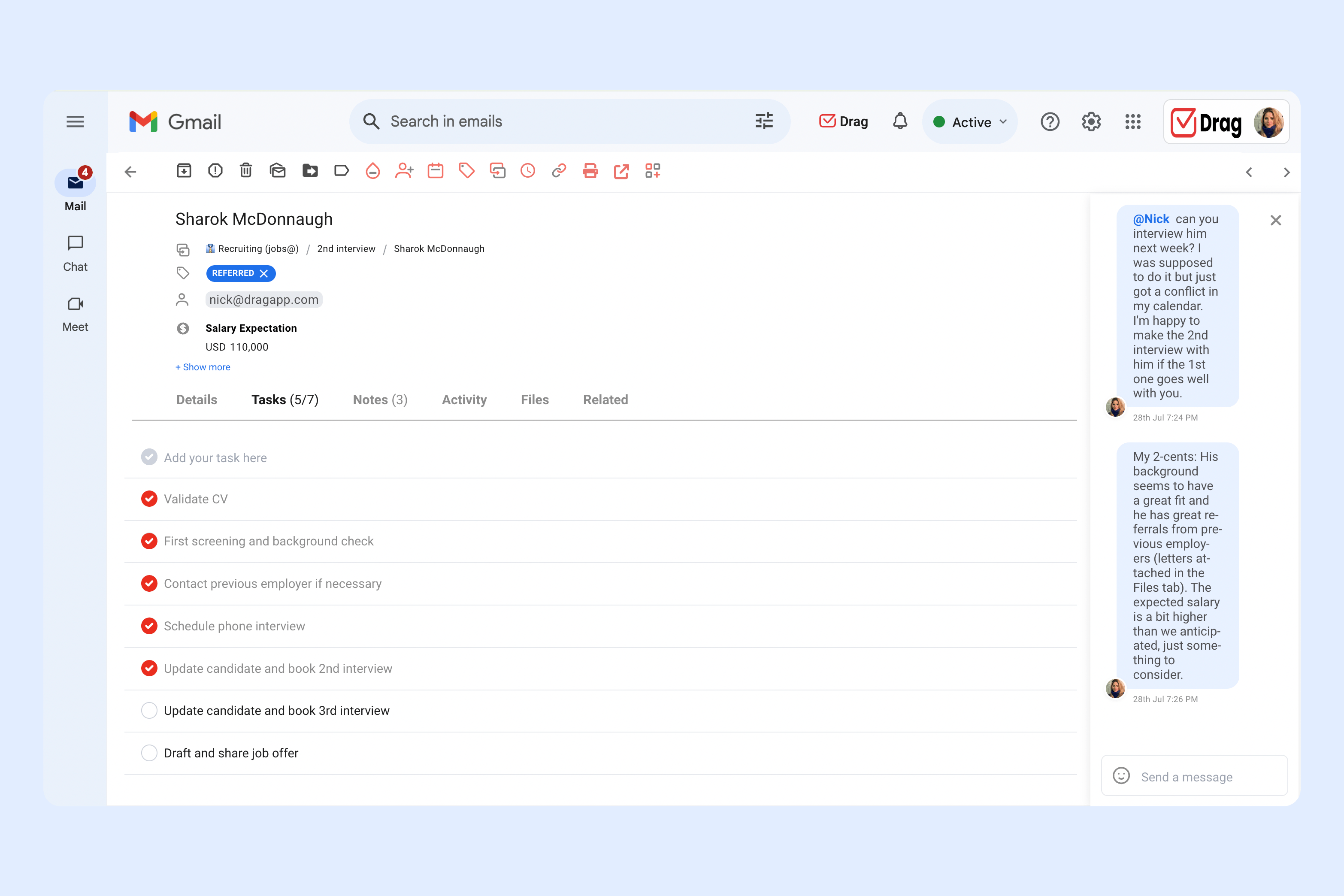1344x896 pixels.
Task: Click the board icon beside breadcrumb
Action: (x=183, y=250)
